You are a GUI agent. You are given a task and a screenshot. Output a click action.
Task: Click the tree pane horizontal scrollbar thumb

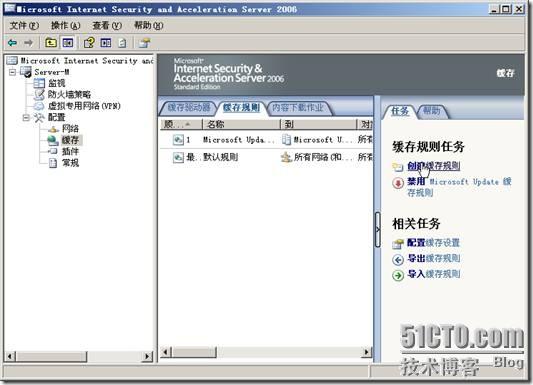pos(52,356)
